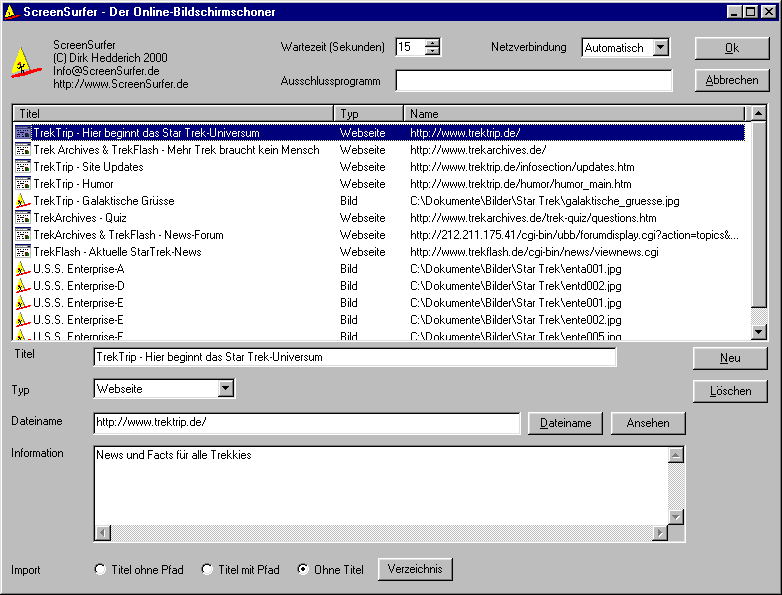Click 'http://www.tretrip.de/humor/humor_main.htm' cell
The height and width of the screenshot is (595, 782).
click(521, 184)
